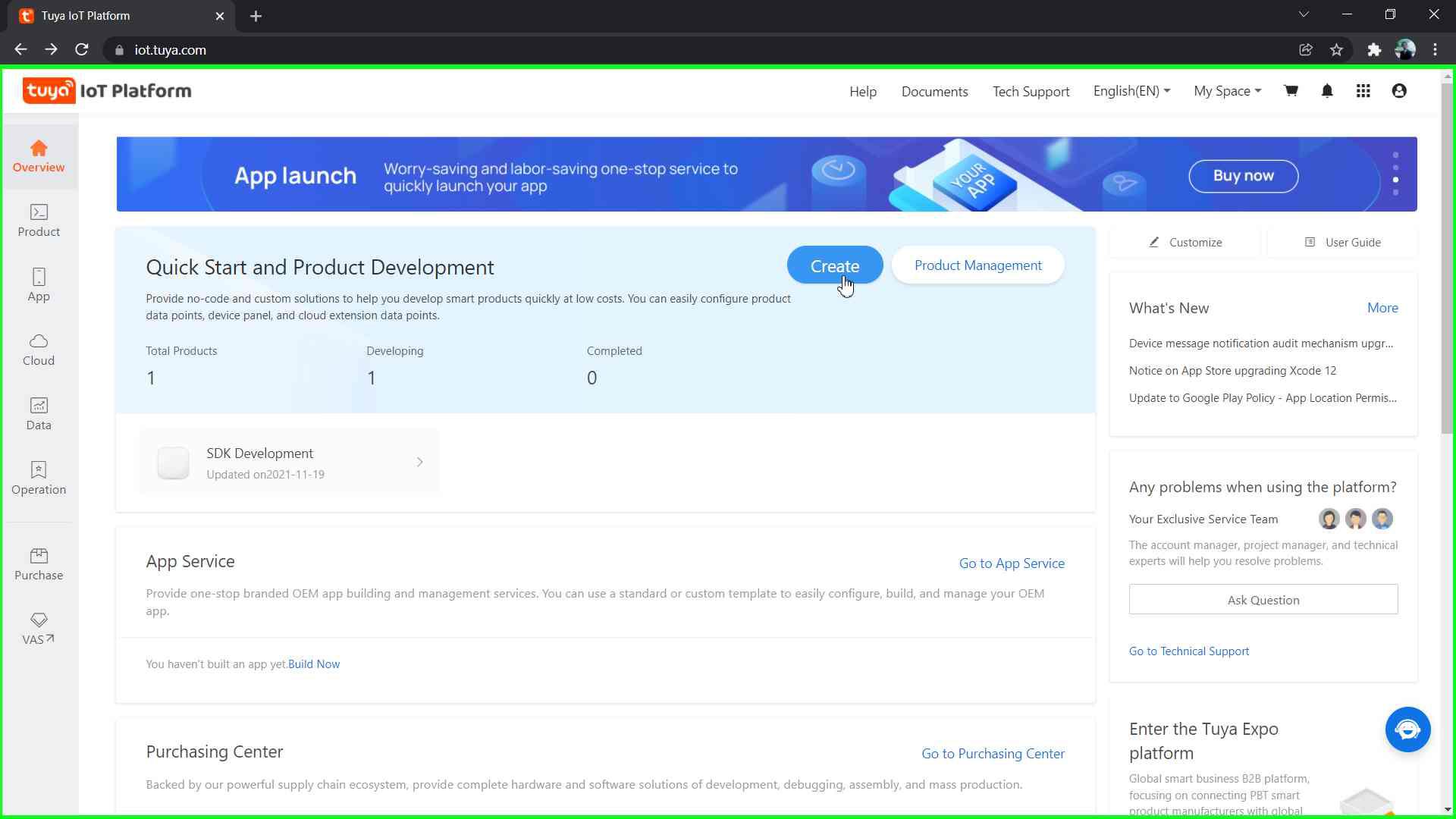This screenshot has width=1456, height=819.
Task: Go to Cloud section in sidebar
Action: click(x=39, y=350)
